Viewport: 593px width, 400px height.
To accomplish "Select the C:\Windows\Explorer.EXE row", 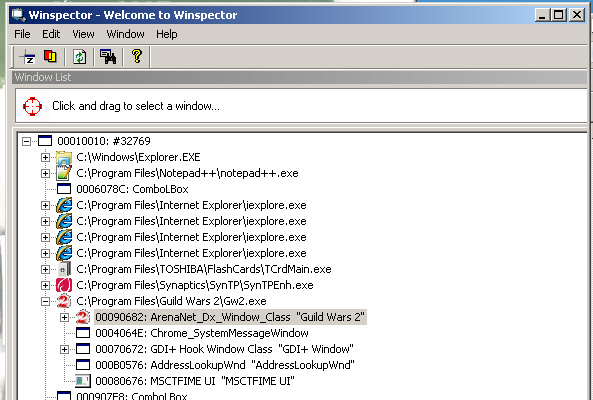I will pyautogui.click(x=138, y=157).
